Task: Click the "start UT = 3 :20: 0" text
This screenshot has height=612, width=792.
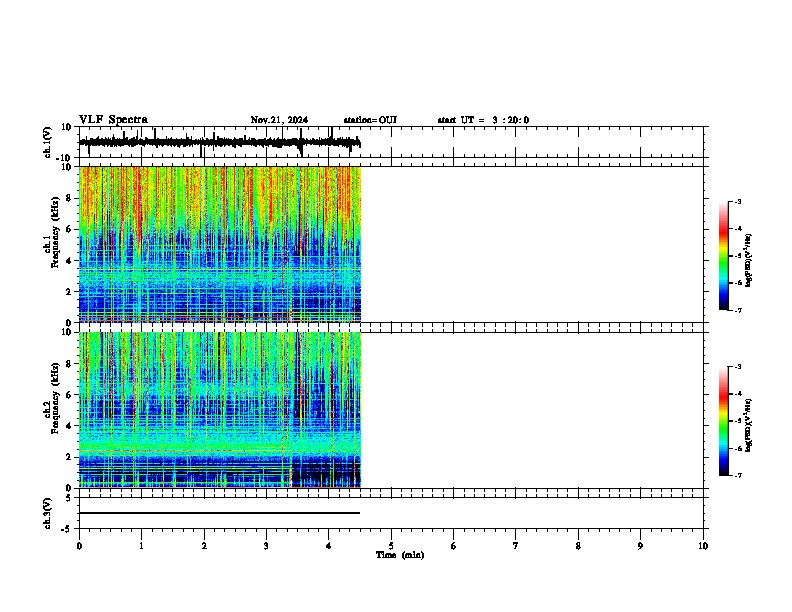Action: (483, 120)
